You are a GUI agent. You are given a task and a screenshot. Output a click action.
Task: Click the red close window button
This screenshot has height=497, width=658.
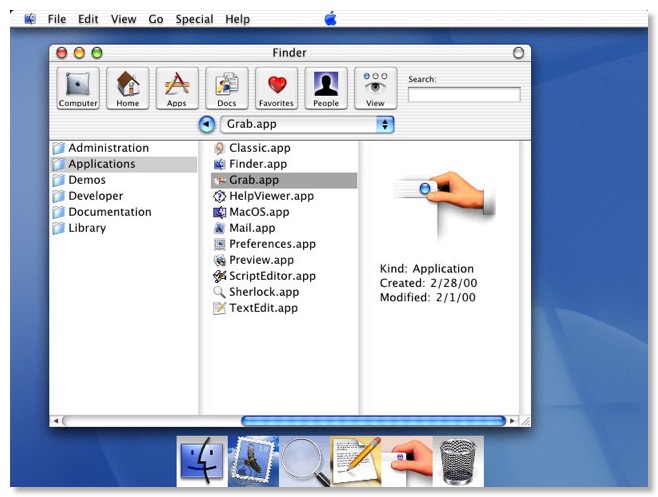(62, 53)
